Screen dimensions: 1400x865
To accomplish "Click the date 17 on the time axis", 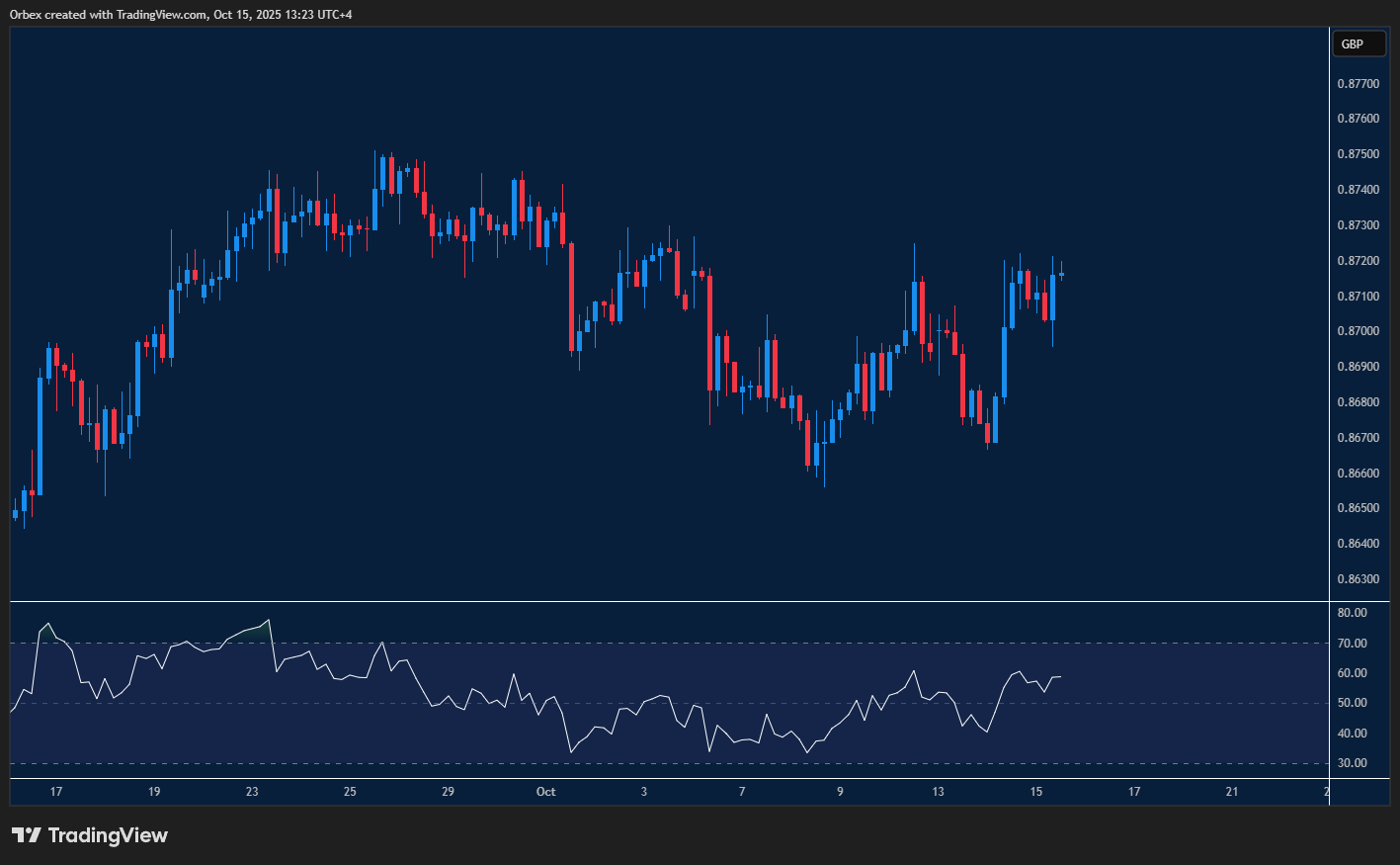I will (x=56, y=792).
